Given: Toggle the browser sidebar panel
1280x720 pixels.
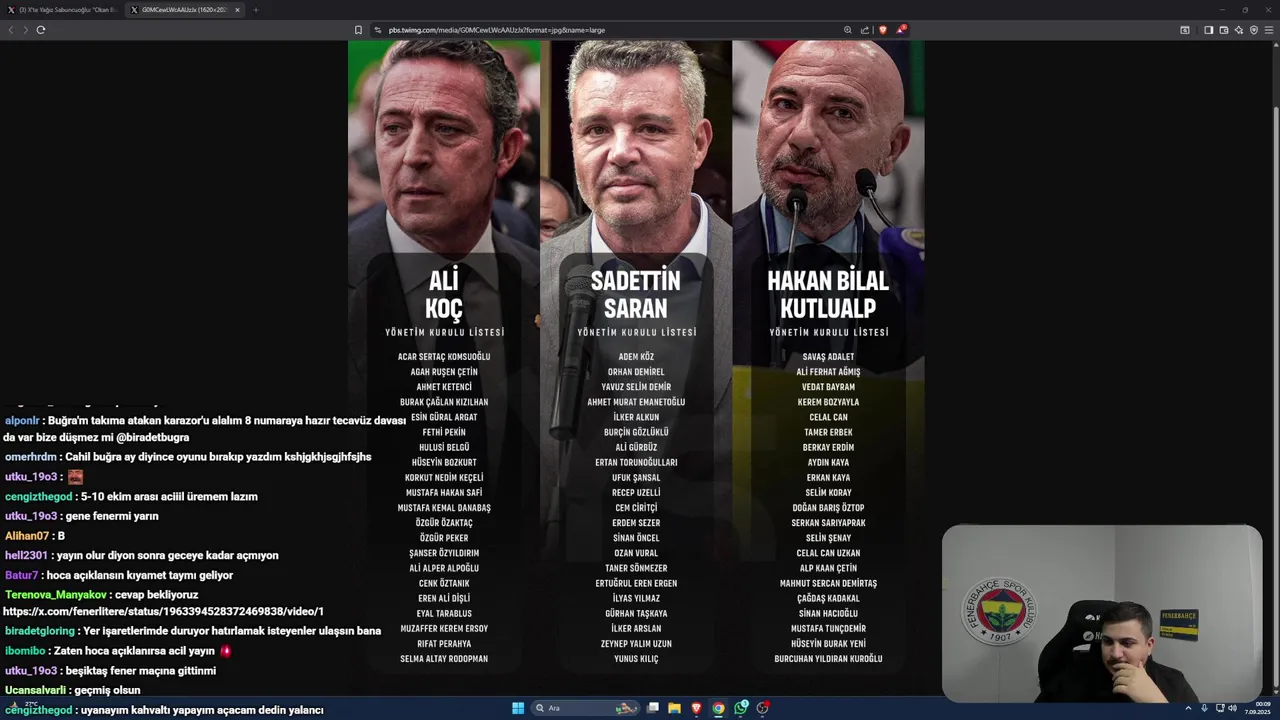Looking at the screenshot, I should [1208, 30].
